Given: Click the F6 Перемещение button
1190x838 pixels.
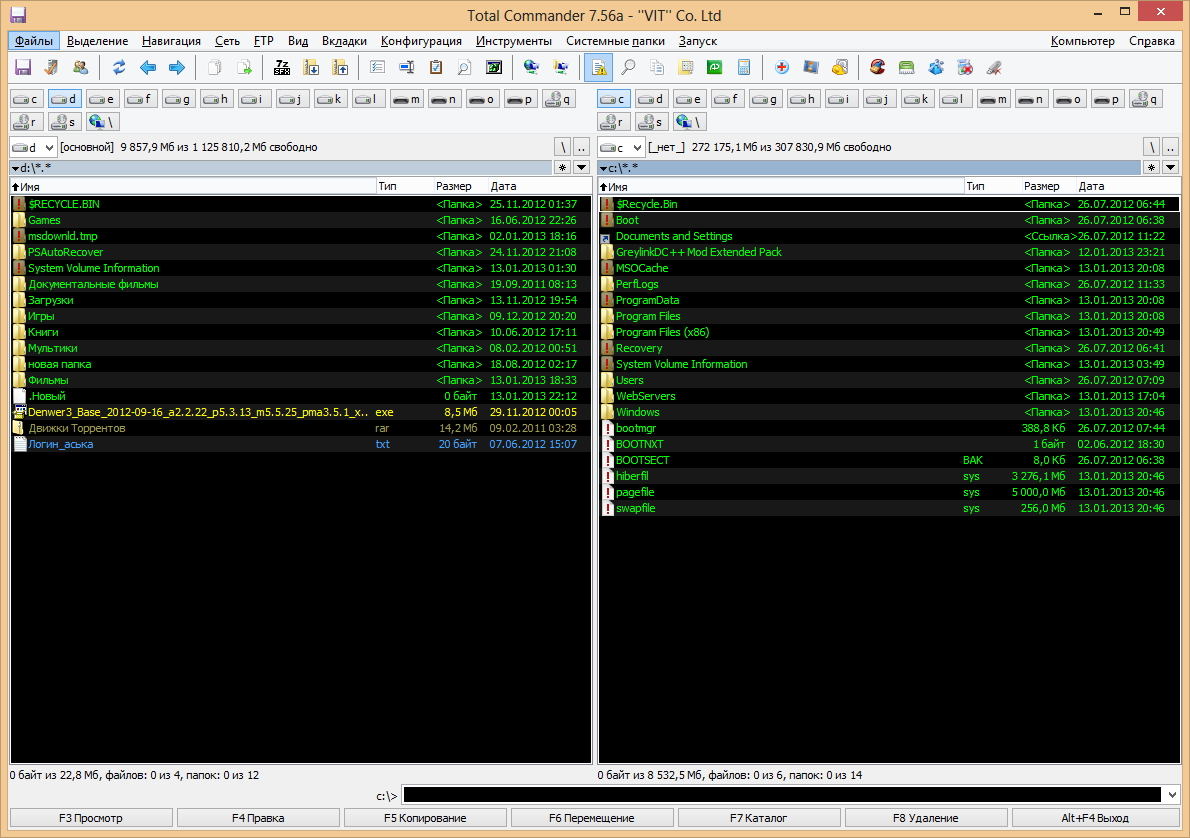Looking at the screenshot, I should (592, 818).
